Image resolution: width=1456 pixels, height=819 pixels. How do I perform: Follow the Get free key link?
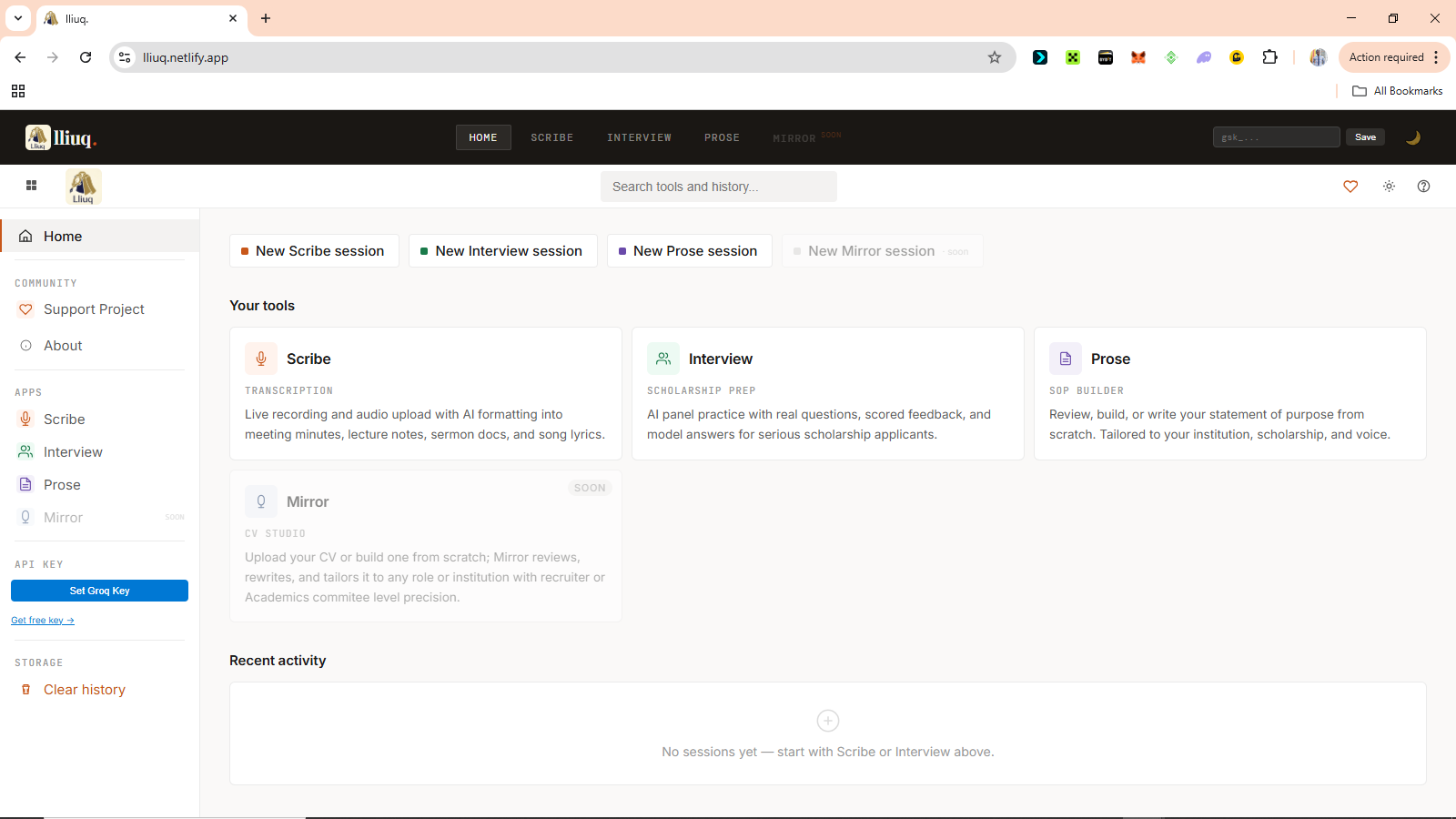click(x=43, y=621)
